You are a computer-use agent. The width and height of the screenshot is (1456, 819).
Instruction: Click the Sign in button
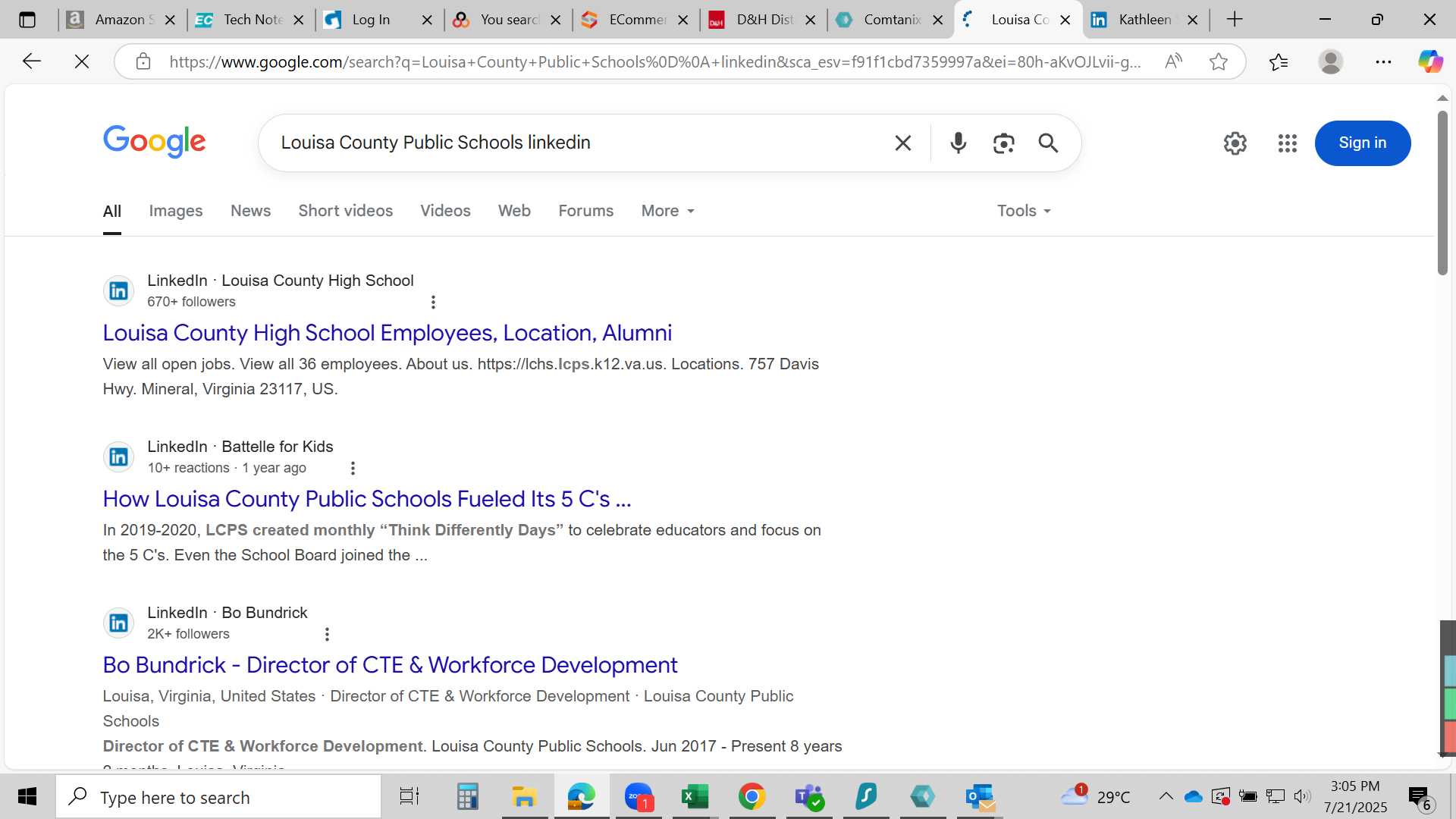pyautogui.click(x=1362, y=143)
